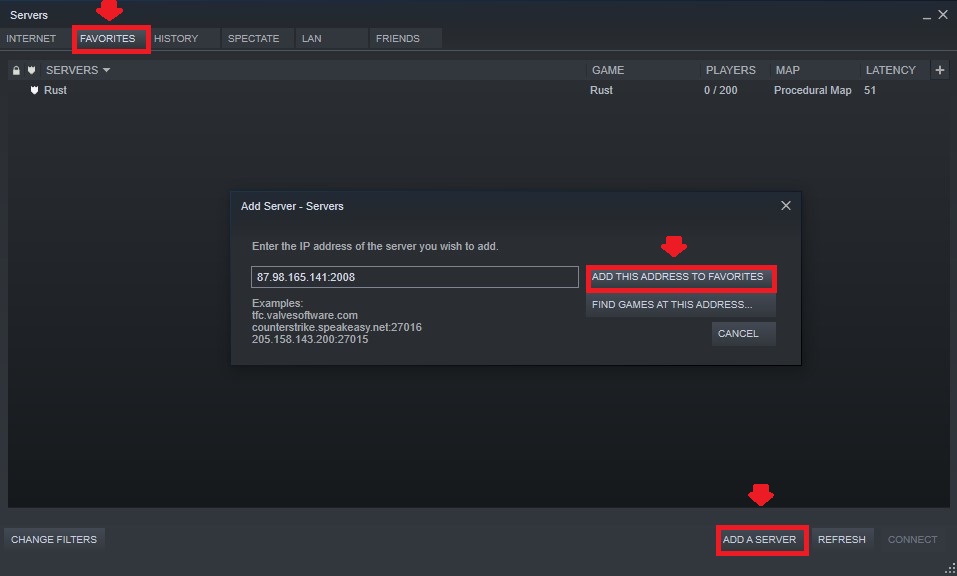Select the Rust server row
957x576 pixels.
click(300, 90)
